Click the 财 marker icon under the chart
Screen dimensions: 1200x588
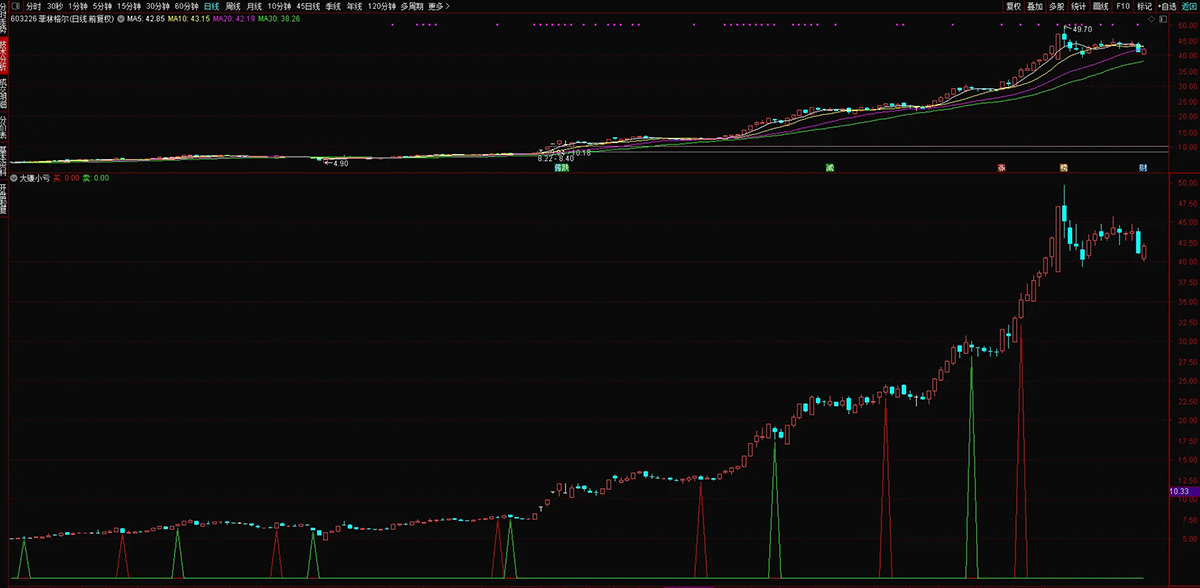point(1142,168)
